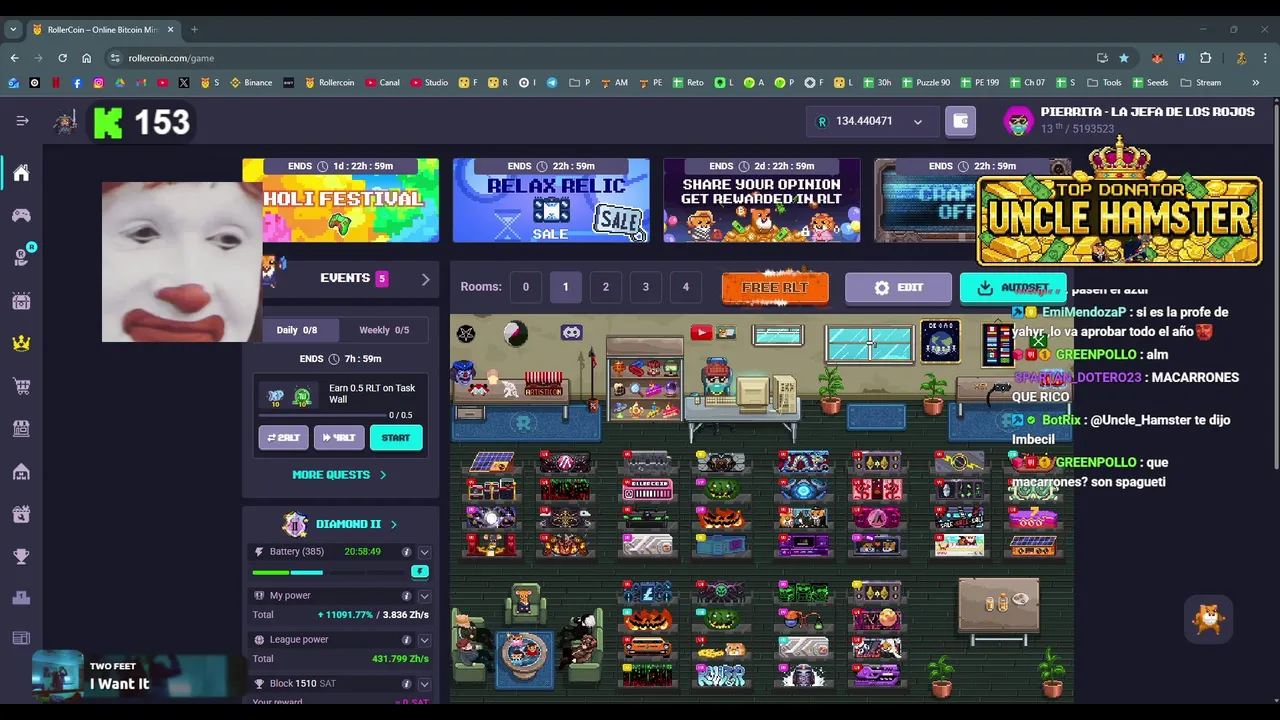Click the YouTube icon on room wall
Viewport: 1280px width, 720px height.
701,333
